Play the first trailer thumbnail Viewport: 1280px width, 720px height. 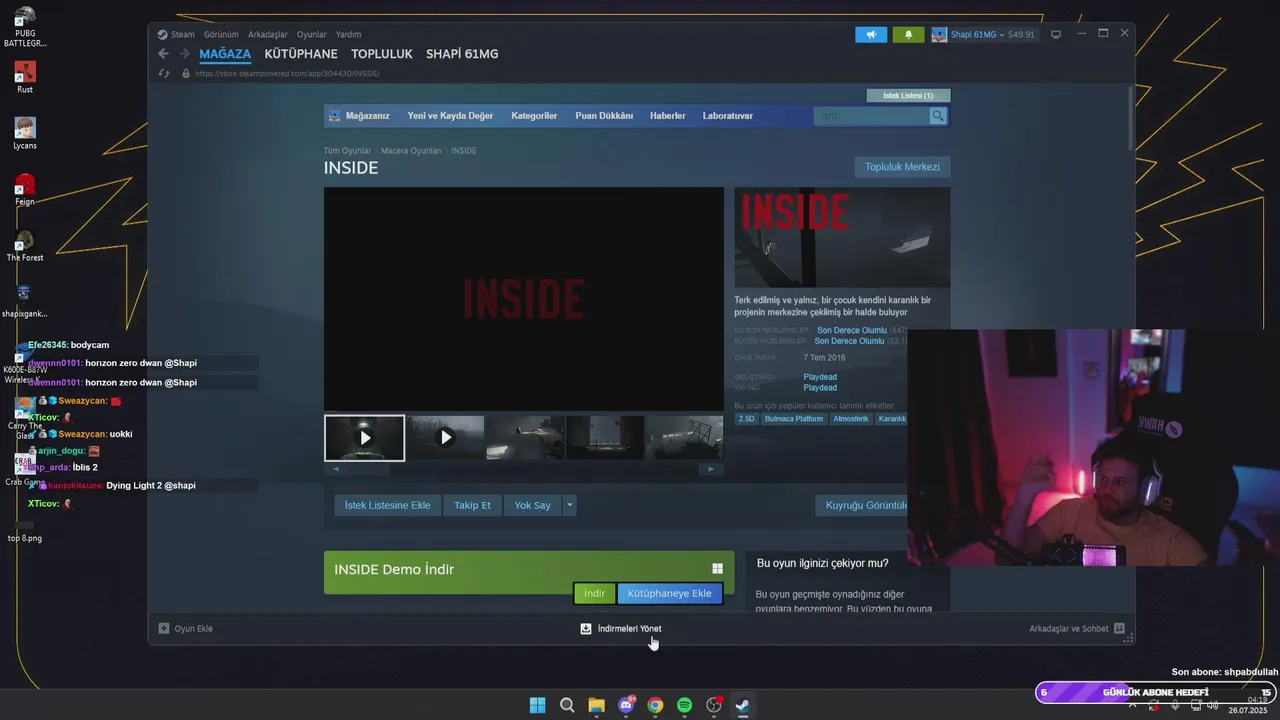coord(365,438)
